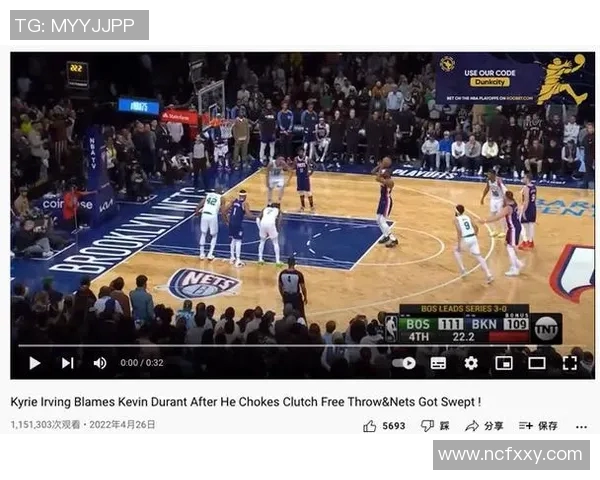Click the Dunkcity promo code banner

click(x=512, y=80)
